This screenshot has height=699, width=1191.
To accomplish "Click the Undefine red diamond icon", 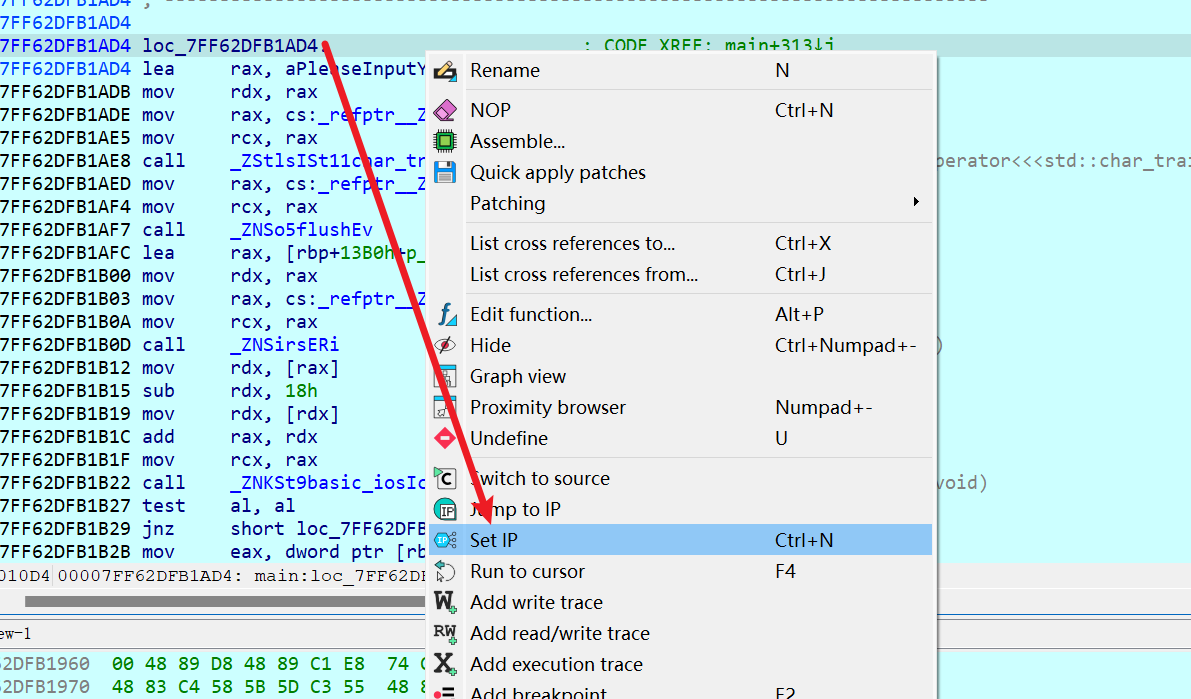I will tap(445, 438).
